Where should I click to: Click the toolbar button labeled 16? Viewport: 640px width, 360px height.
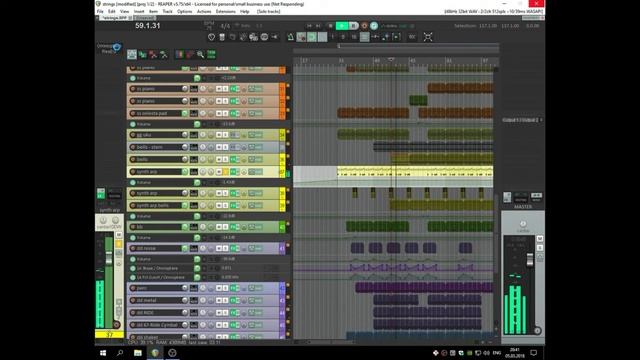[x=354, y=37]
